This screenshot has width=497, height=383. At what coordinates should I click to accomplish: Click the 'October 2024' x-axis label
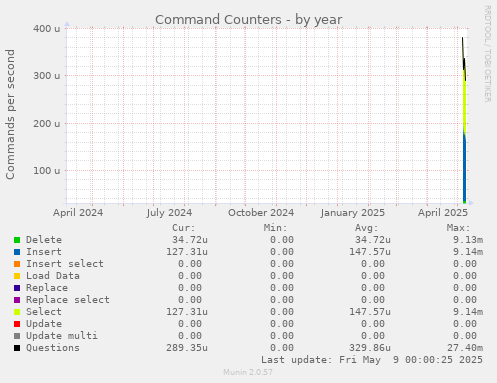[261, 213]
